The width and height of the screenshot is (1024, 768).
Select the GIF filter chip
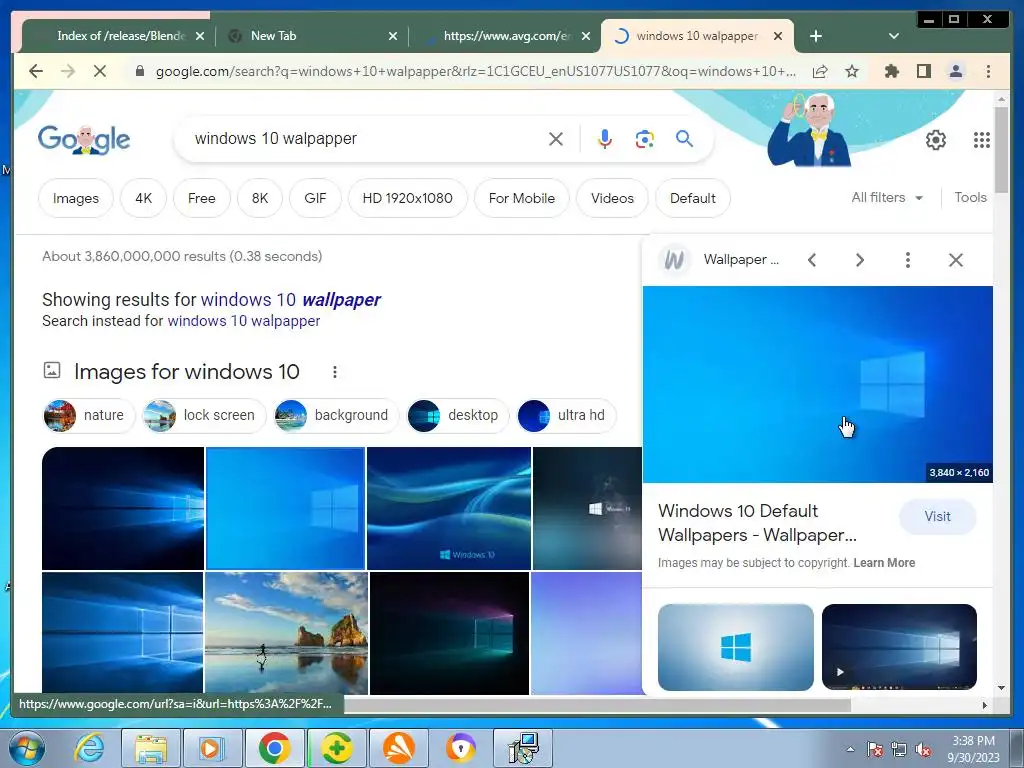315,198
